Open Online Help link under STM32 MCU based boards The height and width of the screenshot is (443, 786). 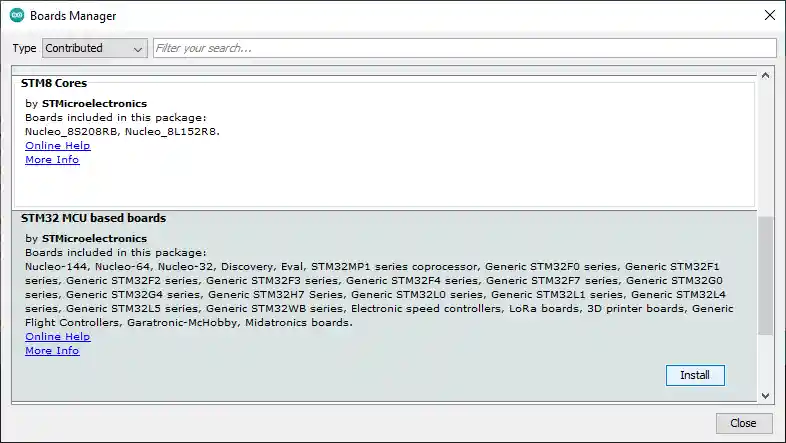58,337
